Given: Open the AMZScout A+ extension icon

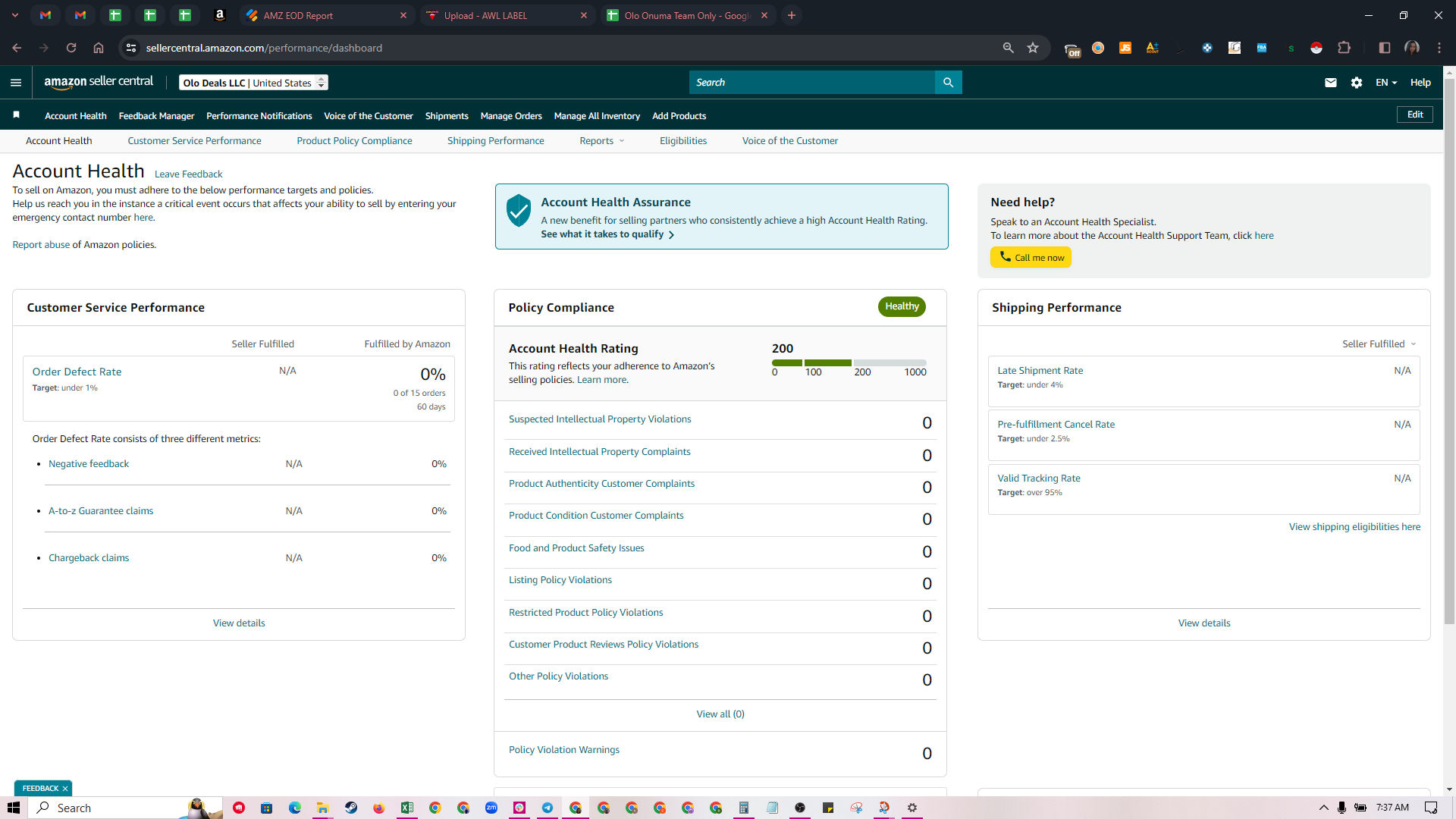Looking at the screenshot, I should (1153, 48).
